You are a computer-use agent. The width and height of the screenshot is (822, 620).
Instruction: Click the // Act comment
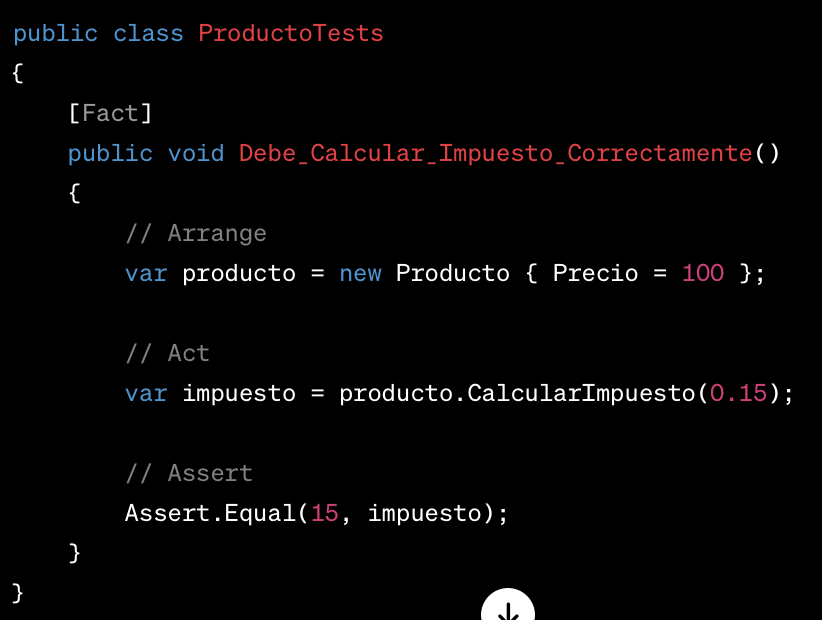click(x=167, y=353)
